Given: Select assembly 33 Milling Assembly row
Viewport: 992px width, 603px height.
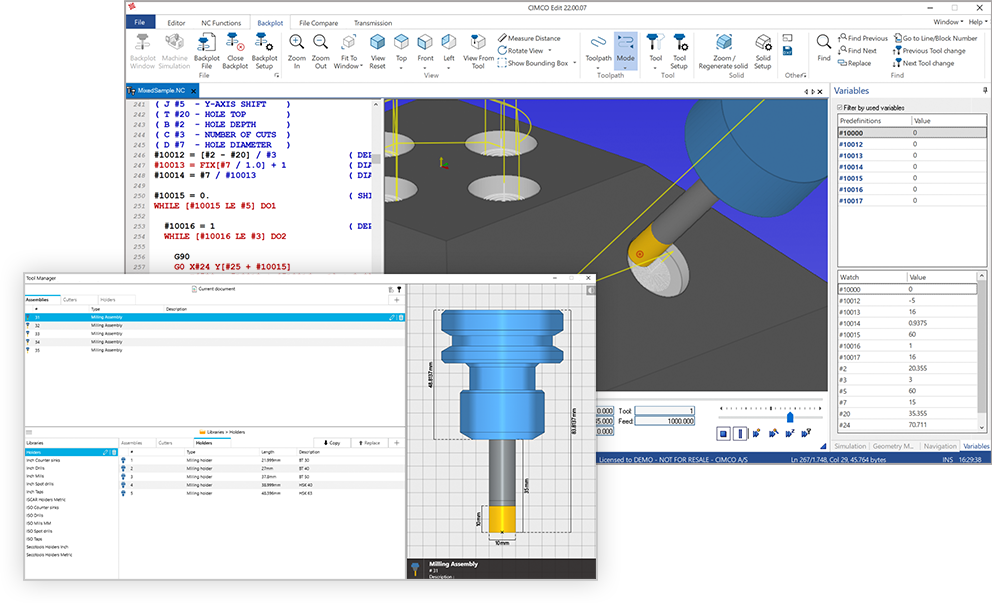Looking at the screenshot, I should click(x=214, y=333).
